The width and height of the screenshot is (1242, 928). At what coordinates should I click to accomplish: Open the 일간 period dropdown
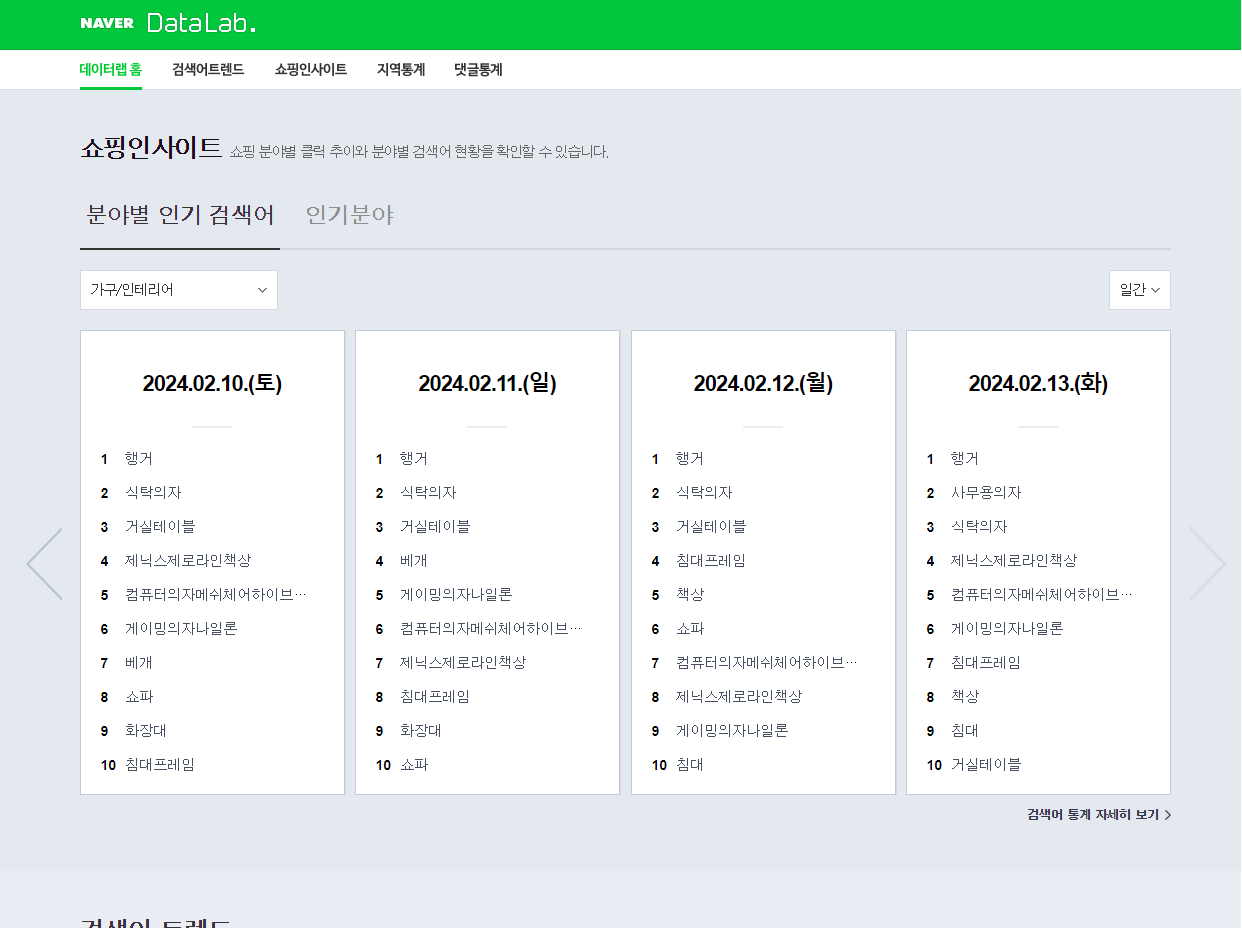[1140, 290]
